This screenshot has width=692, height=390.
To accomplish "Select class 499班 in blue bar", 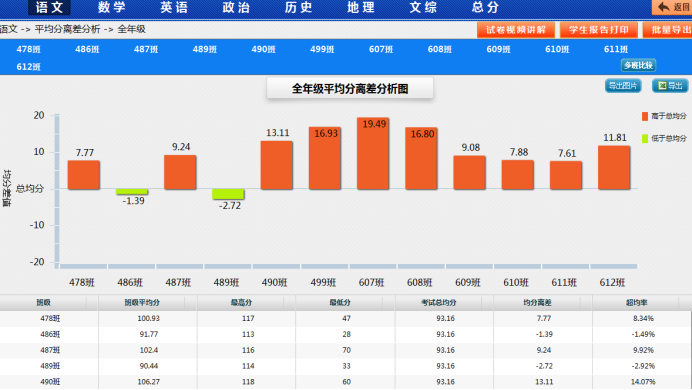I will click(322, 49).
